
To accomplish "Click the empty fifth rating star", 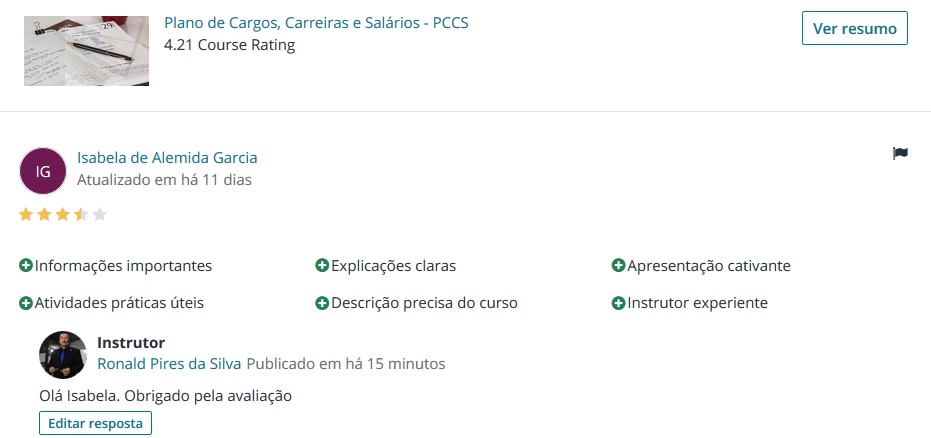I will (100, 214).
